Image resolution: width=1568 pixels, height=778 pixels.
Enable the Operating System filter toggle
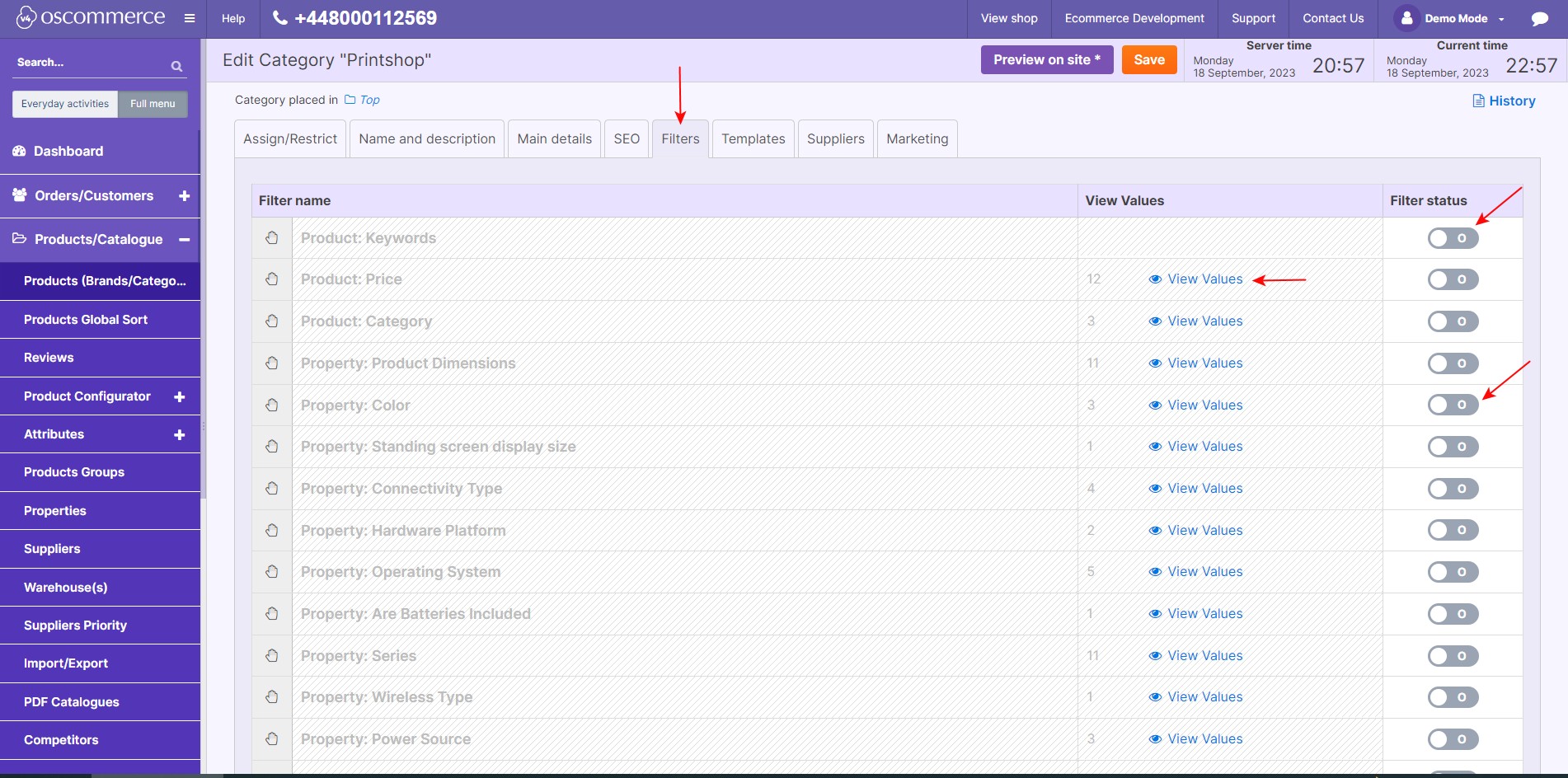pos(1453,572)
